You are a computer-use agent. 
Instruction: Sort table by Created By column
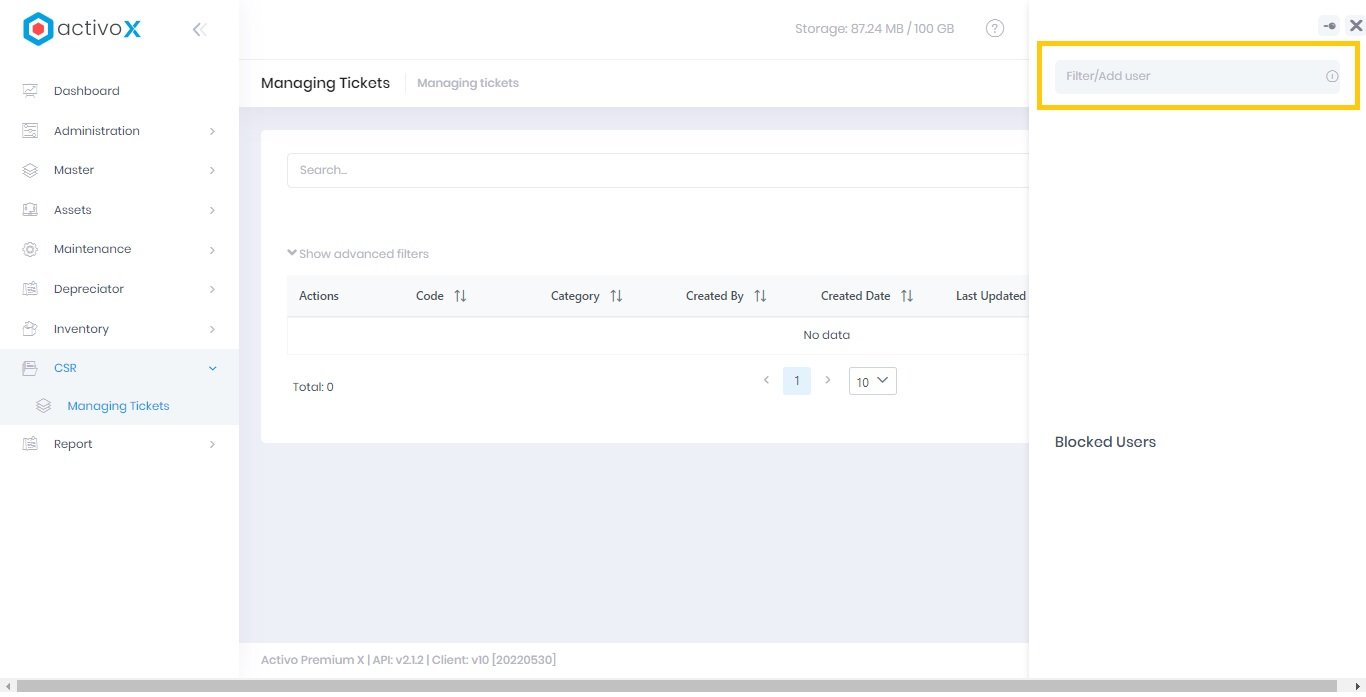tap(760, 296)
